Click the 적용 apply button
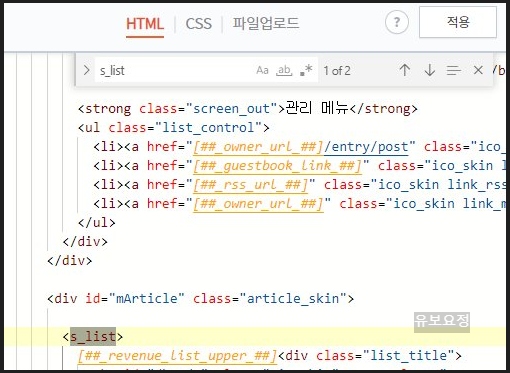This screenshot has width=510, height=373. (x=458, y=22)
